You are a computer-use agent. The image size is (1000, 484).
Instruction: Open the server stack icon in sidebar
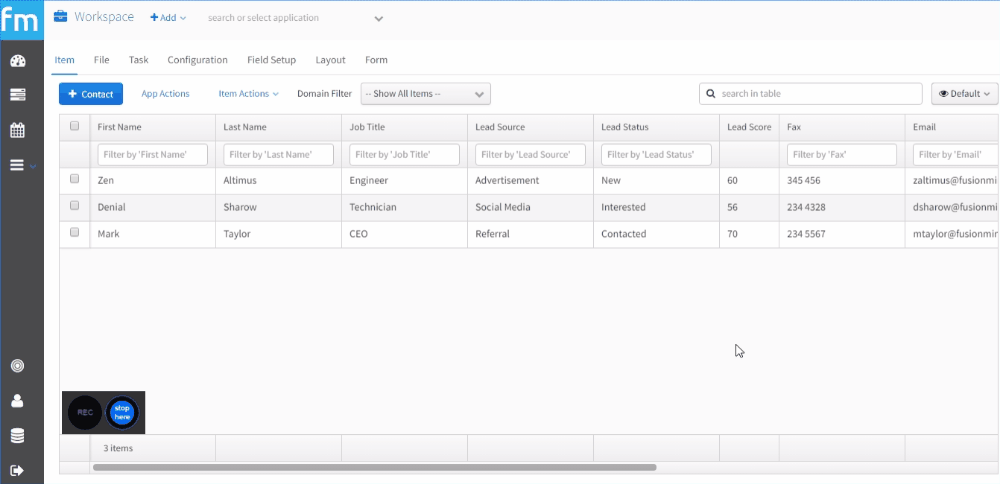[x=18, y=95]
